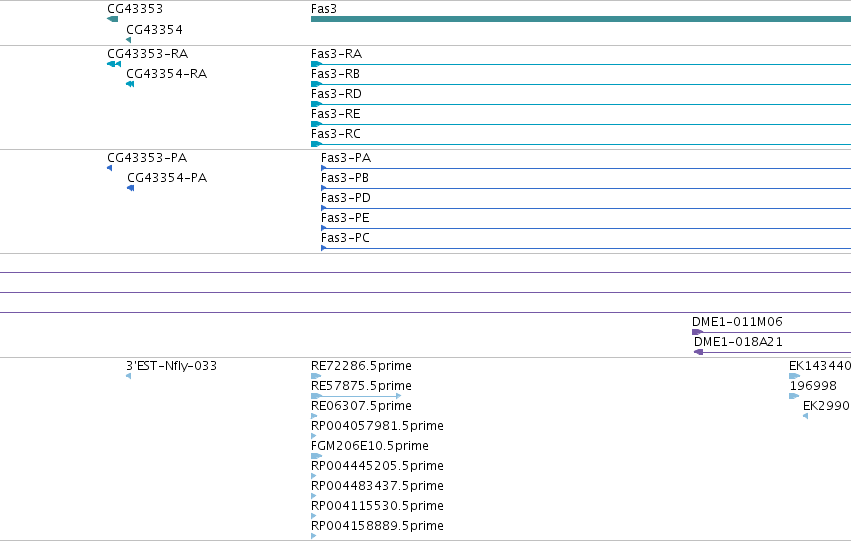This screenshot has height=541, width=851.
Task: Click the RE57875.5prime EST line glyph
Action: [x=356, y=396]
